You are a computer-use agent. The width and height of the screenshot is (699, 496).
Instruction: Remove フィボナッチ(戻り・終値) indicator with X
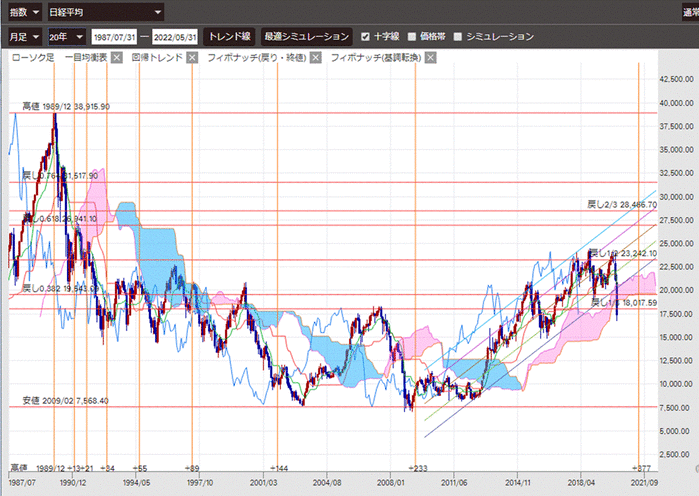316,57
